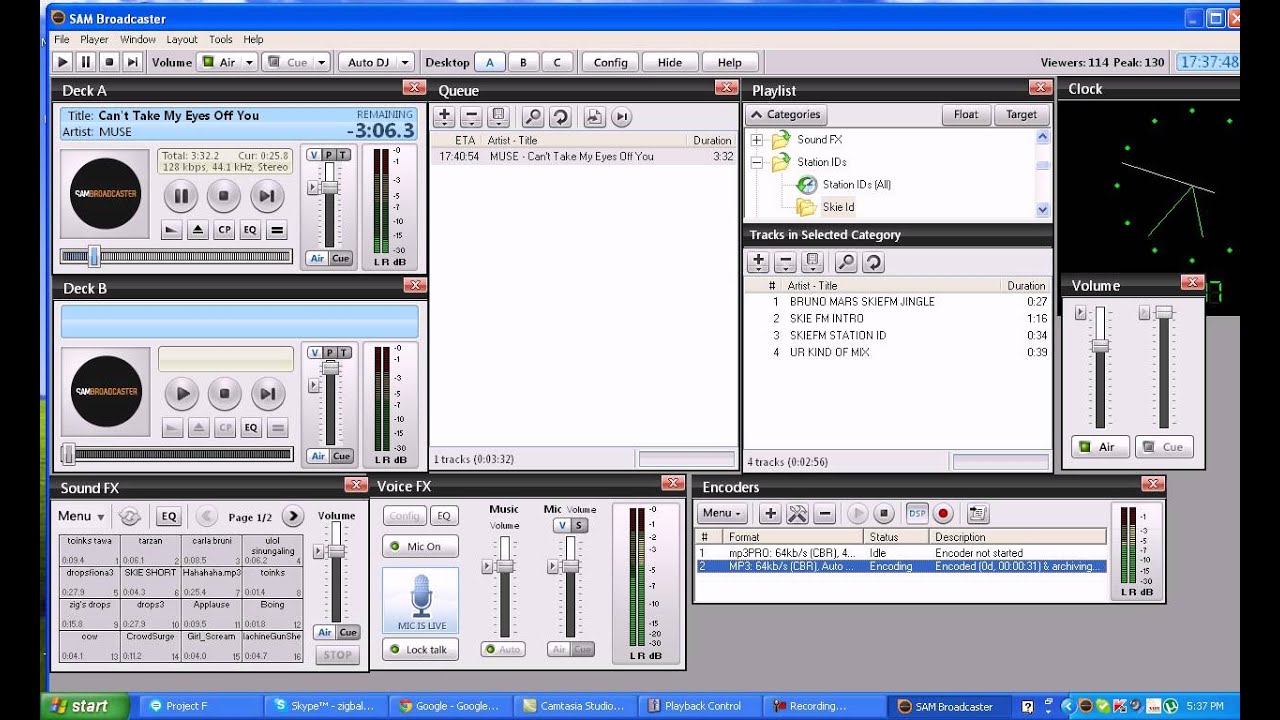
Task: Toggle DSP in the Encoders panel
Action: [x=917, y=514]
